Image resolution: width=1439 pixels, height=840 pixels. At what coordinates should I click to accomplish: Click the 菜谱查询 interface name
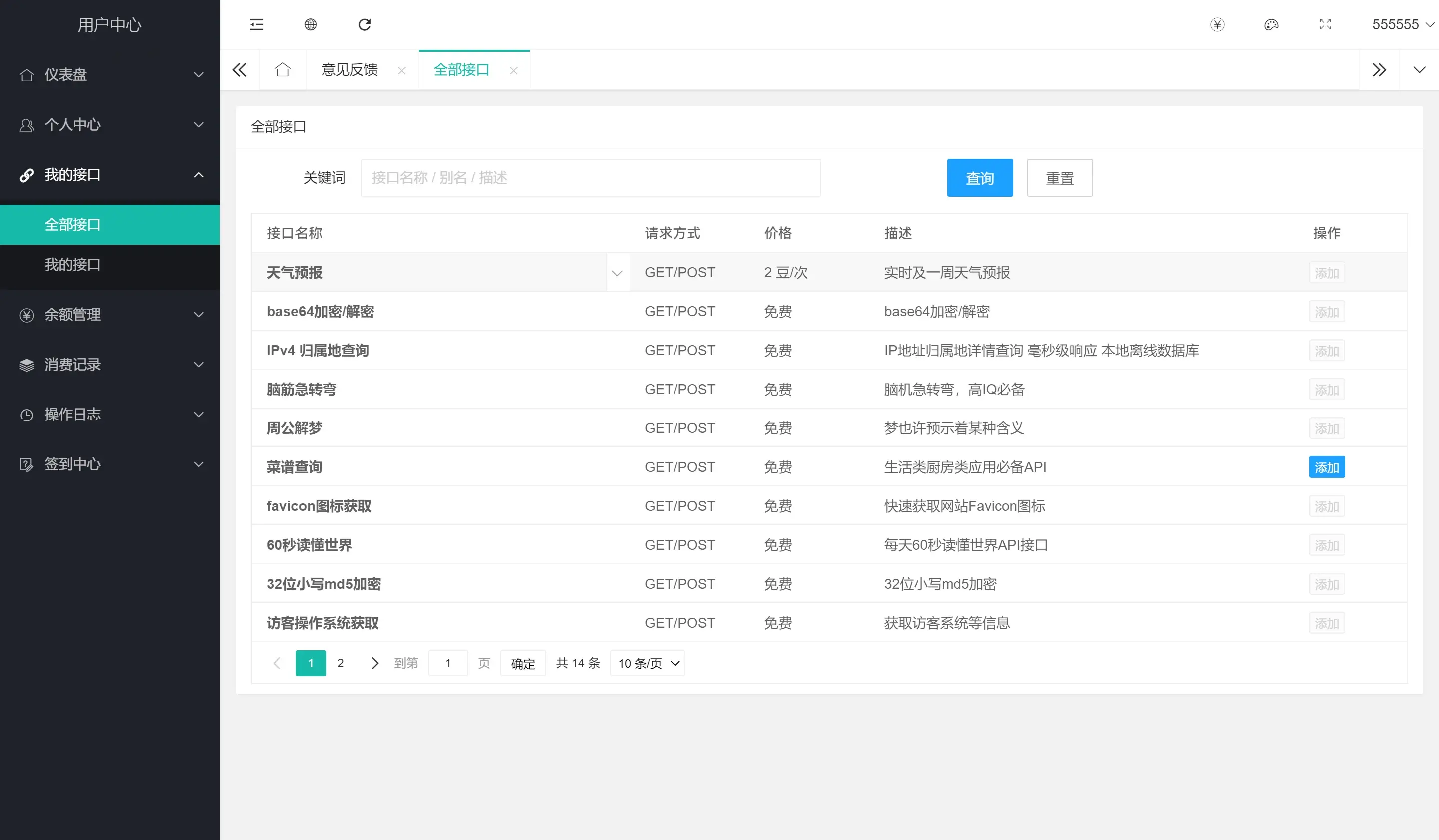click(295, 467)
